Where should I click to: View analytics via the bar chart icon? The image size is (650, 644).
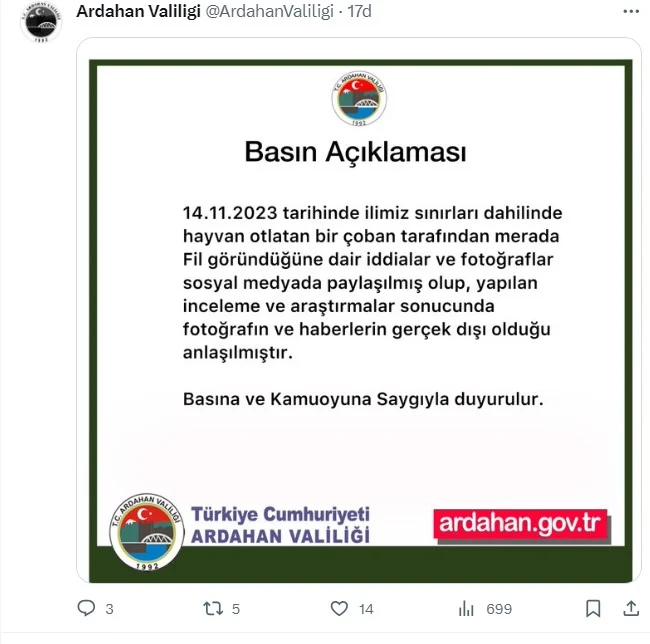[x=466, y=608]
